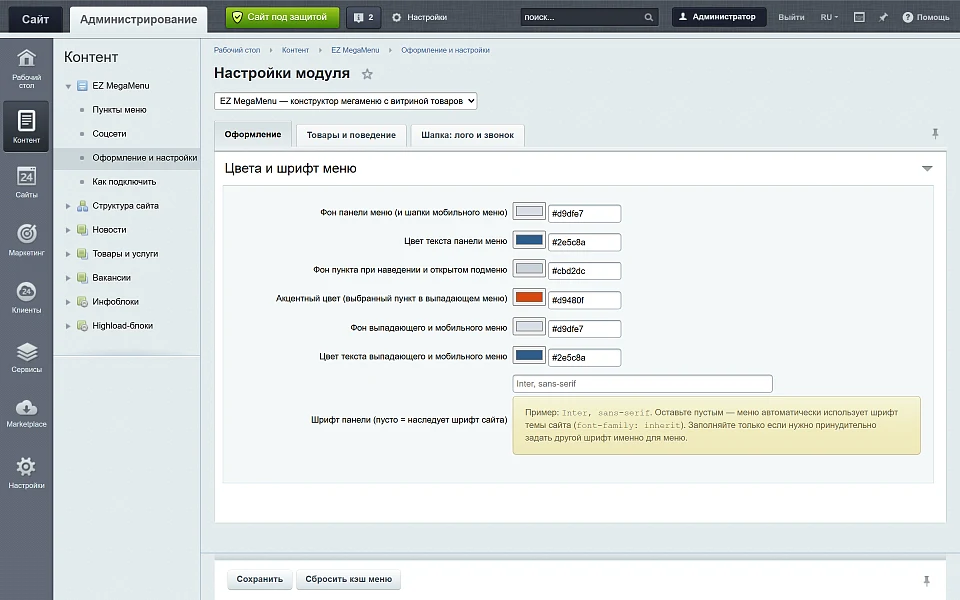
Task: Open the Администратор profile button
Action: point(719,17)
